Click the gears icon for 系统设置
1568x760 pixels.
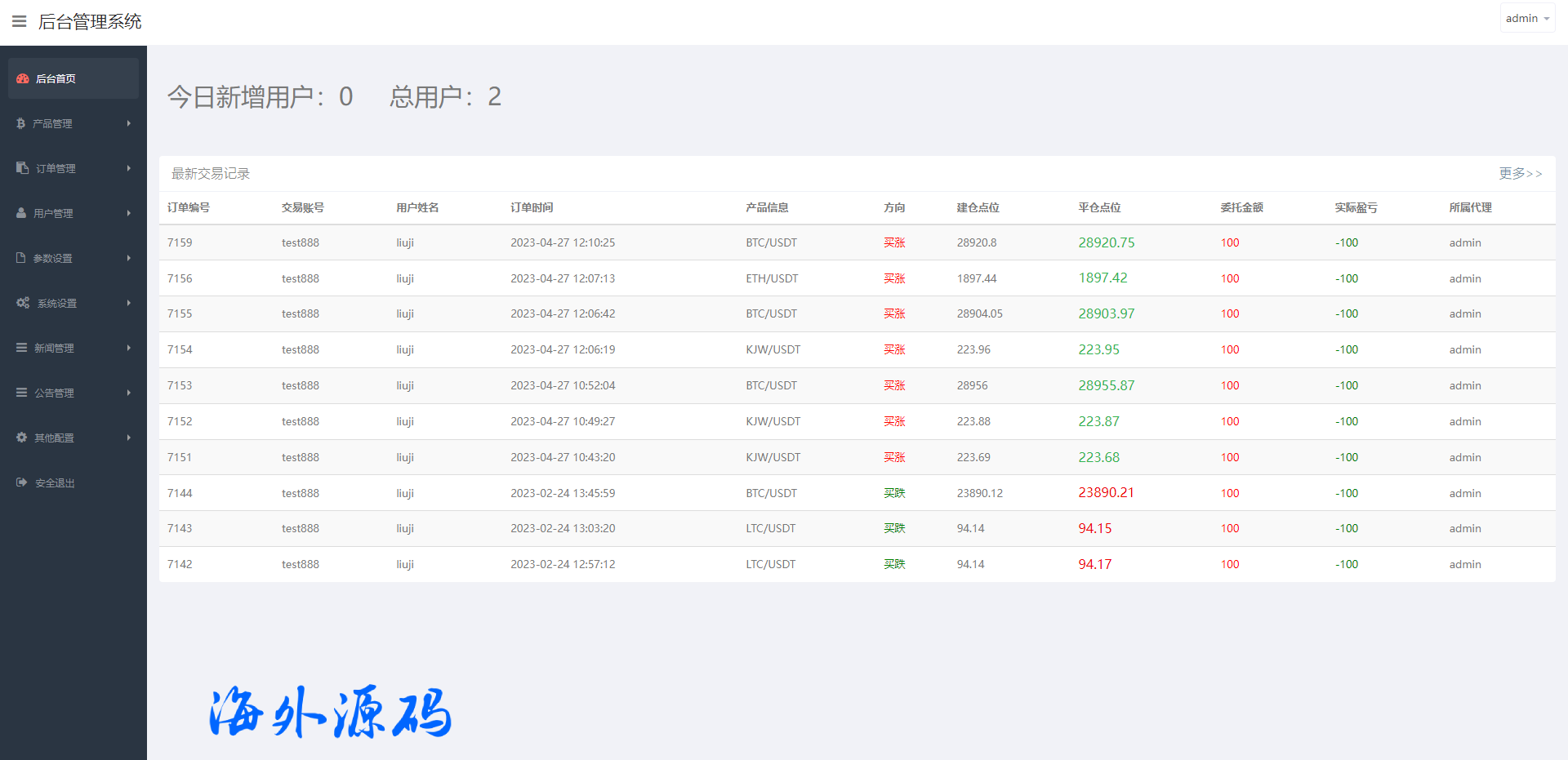(x=23, y=303)
